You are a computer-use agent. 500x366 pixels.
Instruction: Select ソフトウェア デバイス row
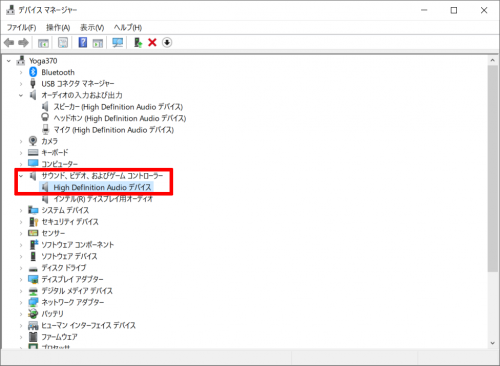pos(69,256)
